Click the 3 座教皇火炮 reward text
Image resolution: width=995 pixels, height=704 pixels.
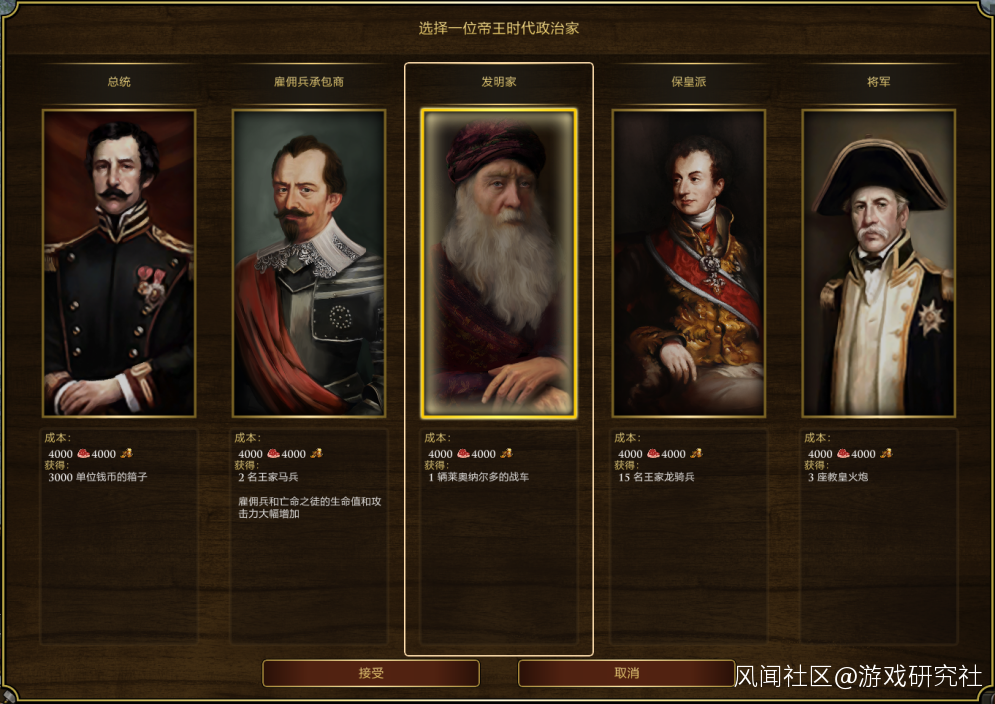pyautogui.click(x=838, y=477)
